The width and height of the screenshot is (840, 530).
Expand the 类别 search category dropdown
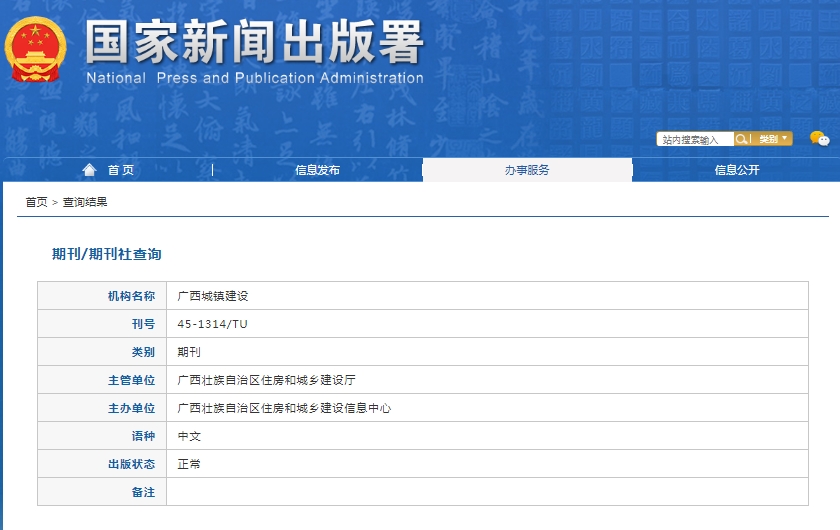(x=773, y=139)
